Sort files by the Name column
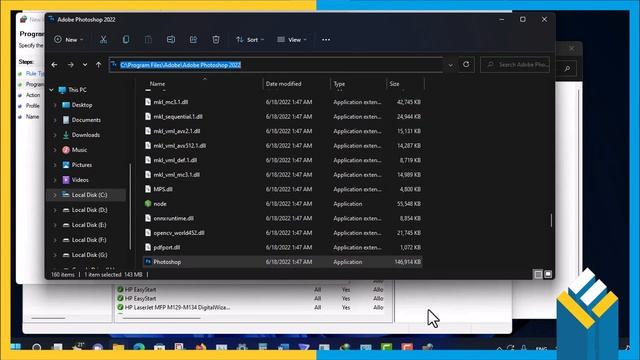The width and height of the screenshot is (640, 360). [158, 84]
